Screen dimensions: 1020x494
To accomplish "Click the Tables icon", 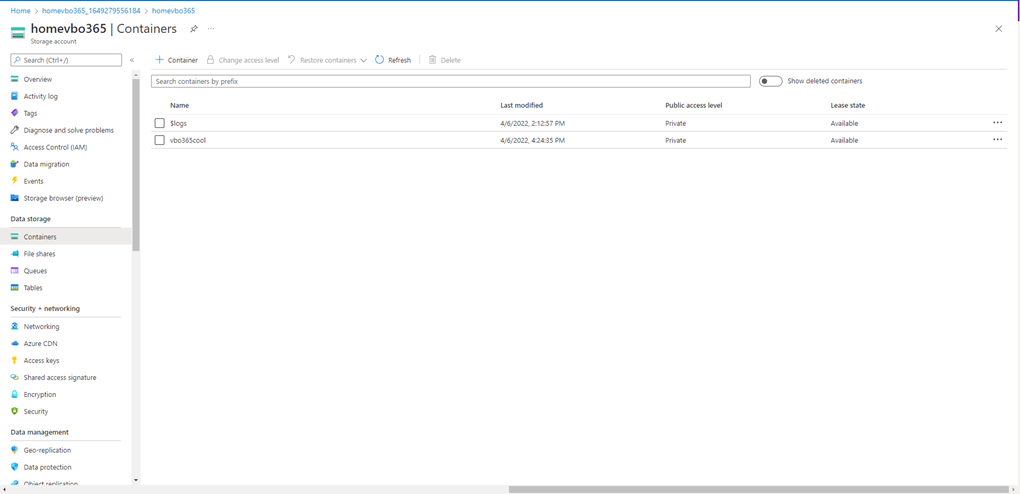I will 14,288.
